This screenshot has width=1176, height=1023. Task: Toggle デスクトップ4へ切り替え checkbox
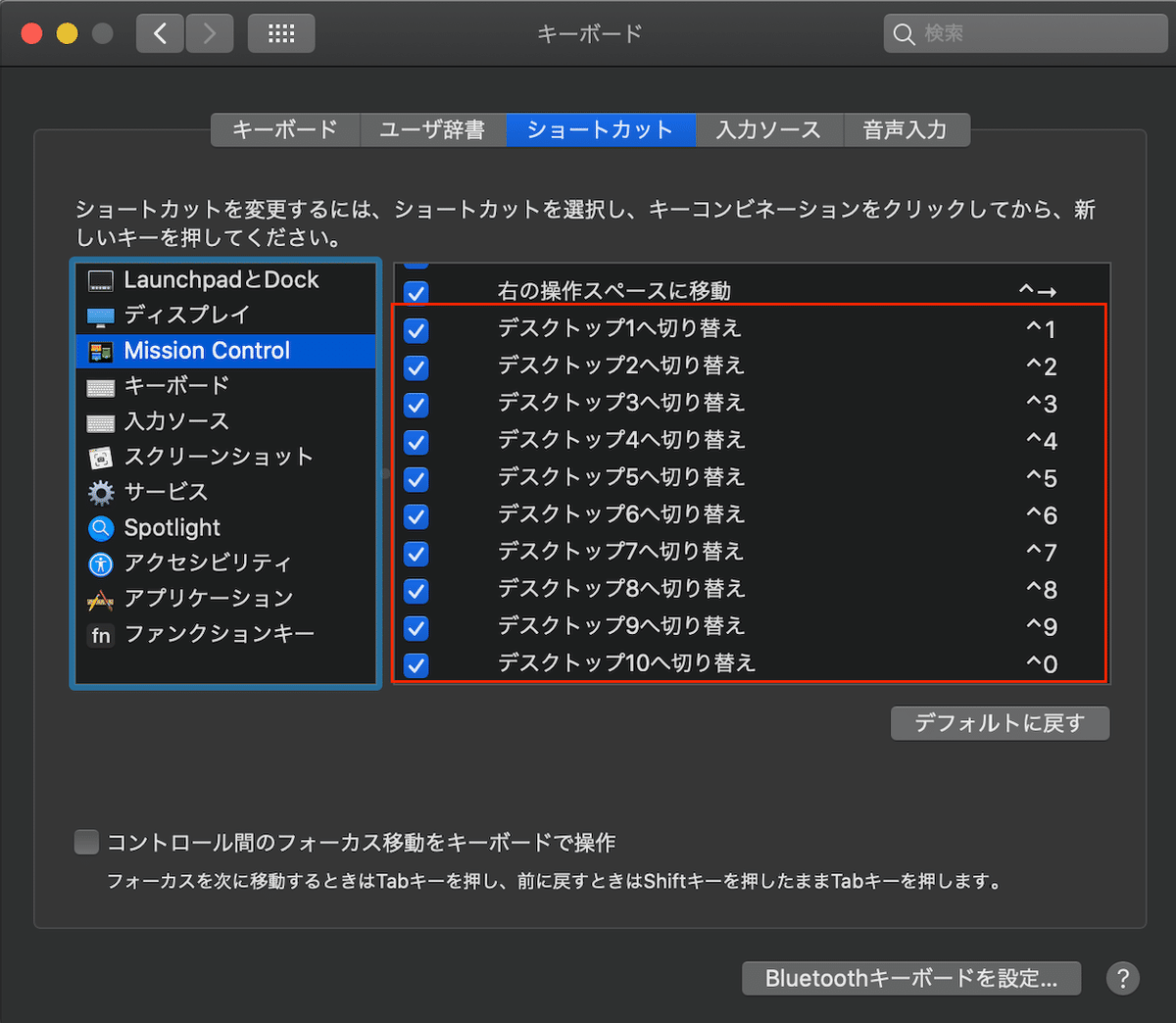416,442
